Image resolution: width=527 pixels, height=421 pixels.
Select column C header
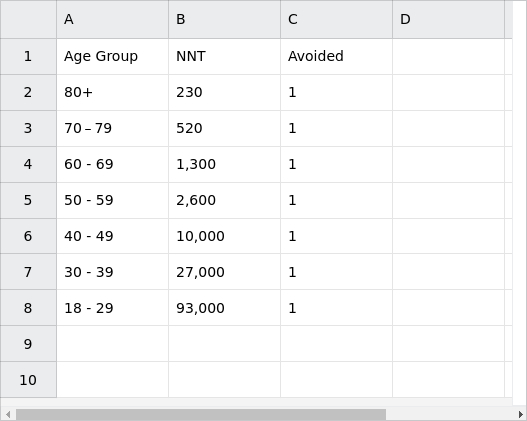pos(336,19)
